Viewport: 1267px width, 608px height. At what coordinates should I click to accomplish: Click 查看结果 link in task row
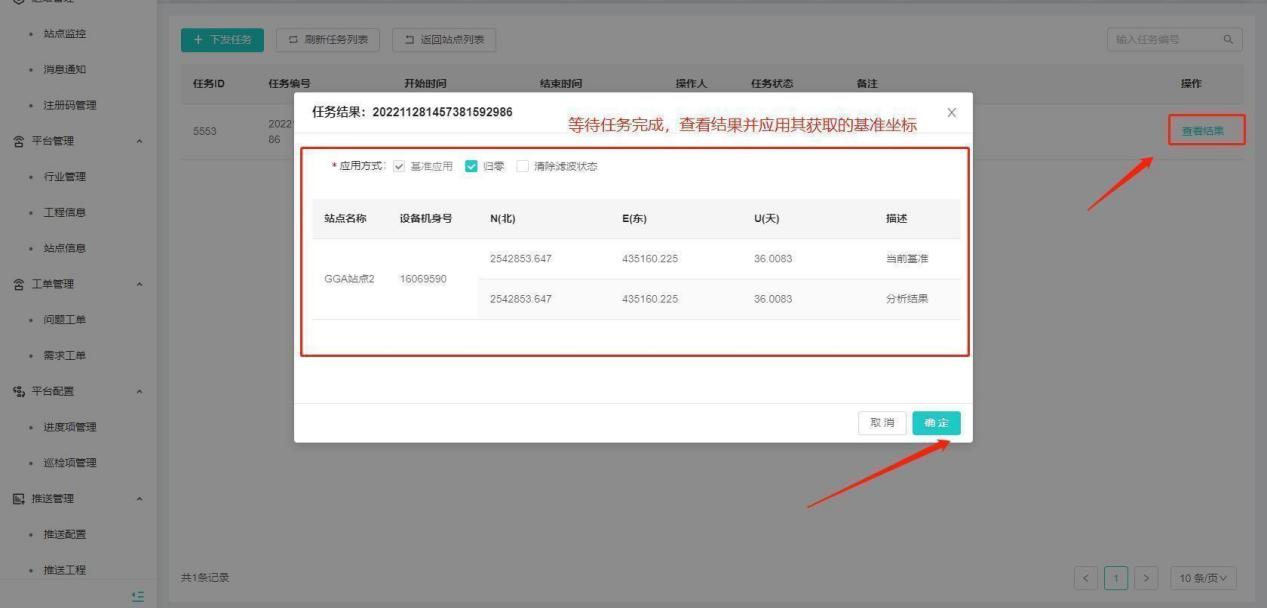tap(1205, 130)
